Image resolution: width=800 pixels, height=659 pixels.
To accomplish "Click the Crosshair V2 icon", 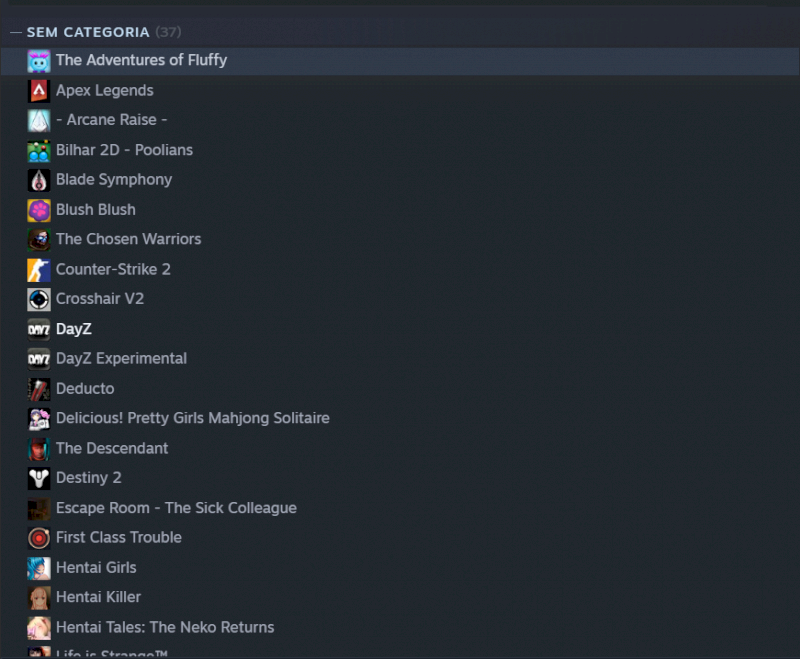I will [x=39, y=300].
